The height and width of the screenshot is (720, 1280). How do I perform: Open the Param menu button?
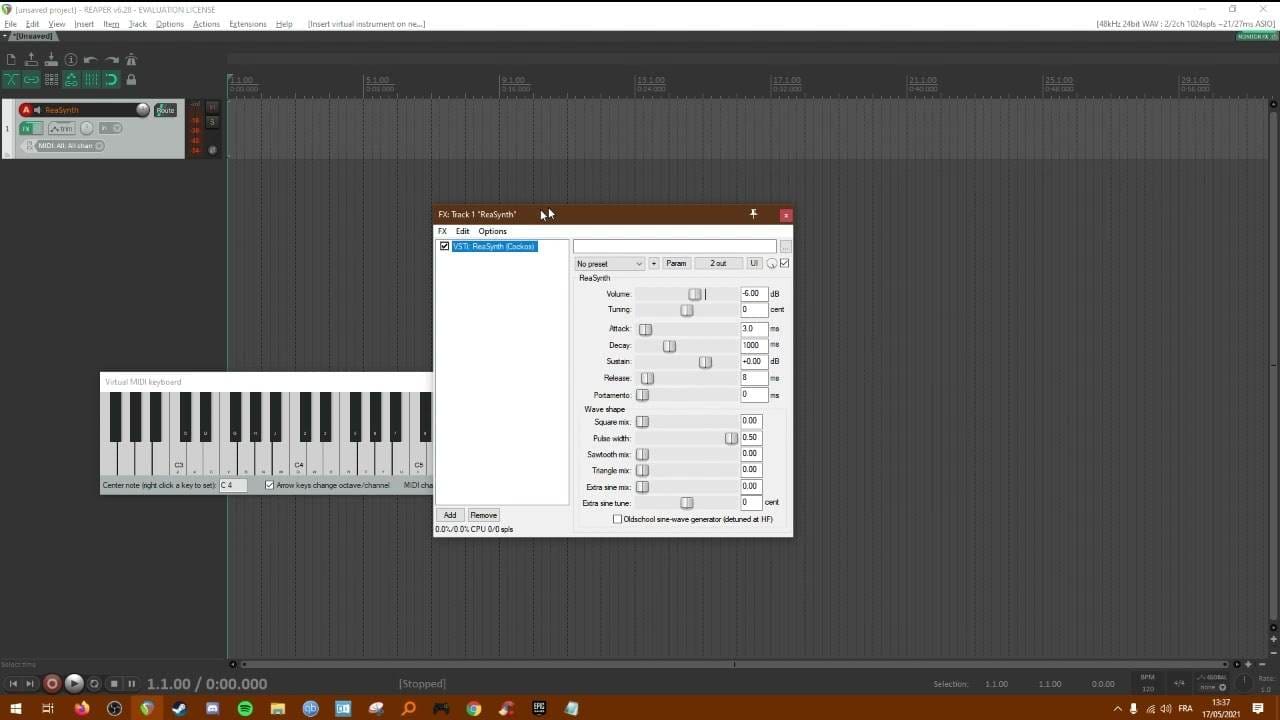[x=676, y=264]
